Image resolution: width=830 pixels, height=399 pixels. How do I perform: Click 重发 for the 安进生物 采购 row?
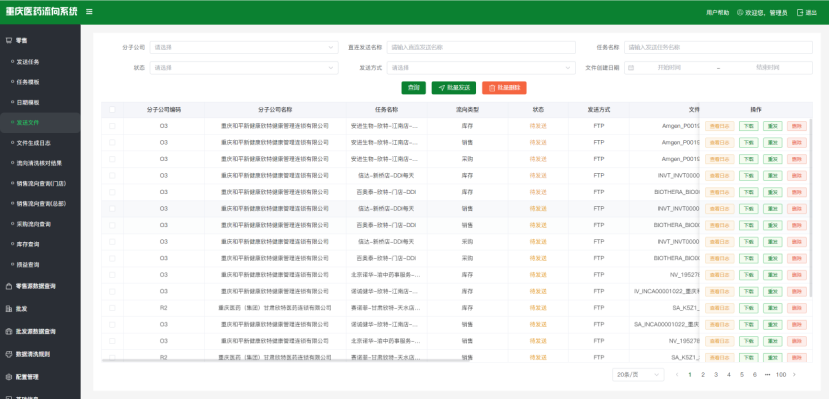tap(772, 159)
